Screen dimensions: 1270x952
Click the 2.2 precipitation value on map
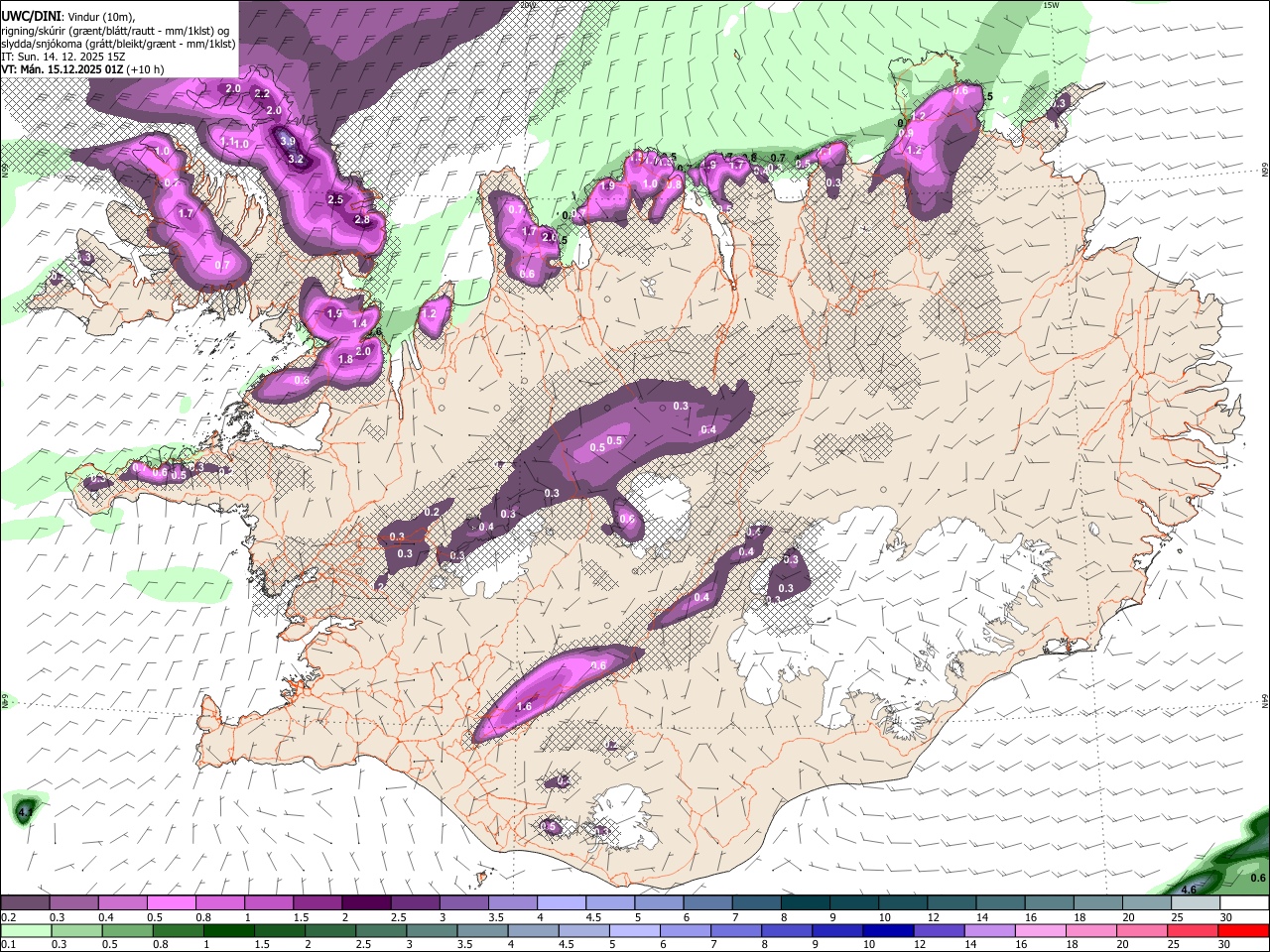(262, 94)
